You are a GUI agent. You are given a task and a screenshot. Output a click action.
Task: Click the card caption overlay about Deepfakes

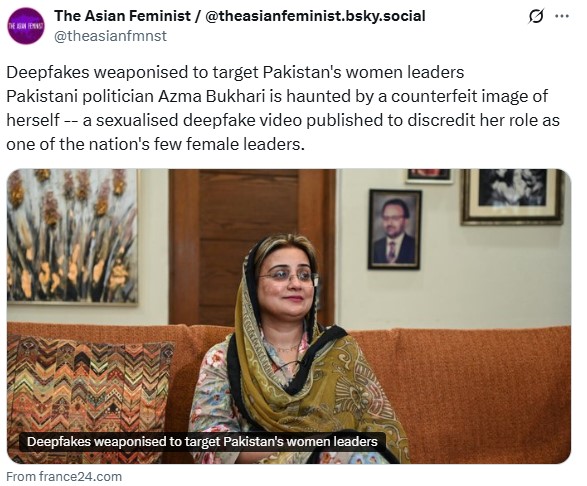point(202,442)
